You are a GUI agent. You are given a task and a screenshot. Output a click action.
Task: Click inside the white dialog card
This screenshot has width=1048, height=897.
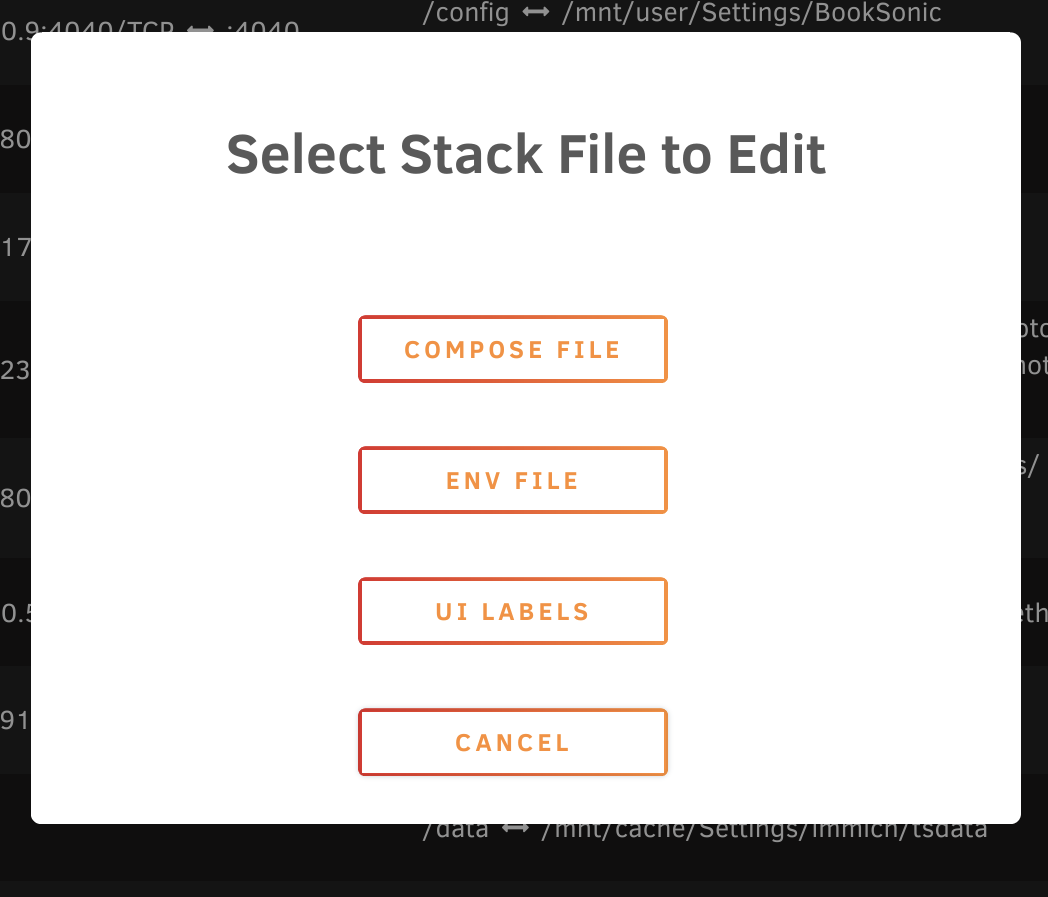point(527,250)
